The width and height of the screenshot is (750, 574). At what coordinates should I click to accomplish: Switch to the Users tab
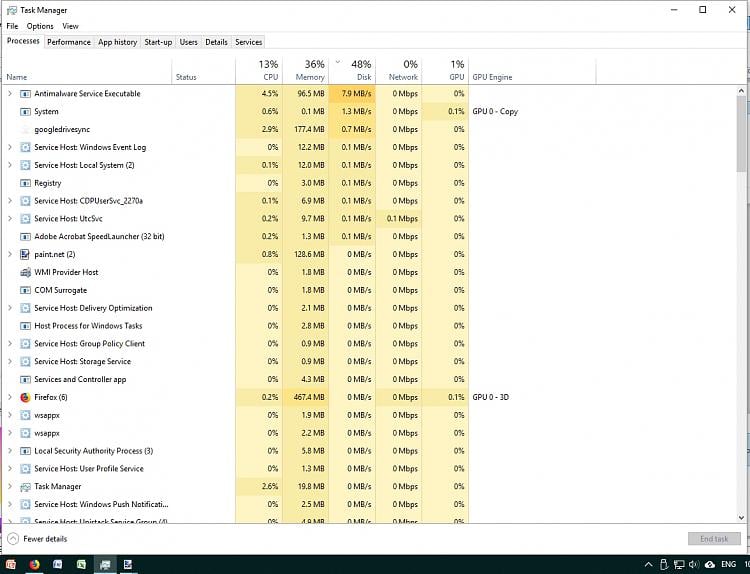188,42
